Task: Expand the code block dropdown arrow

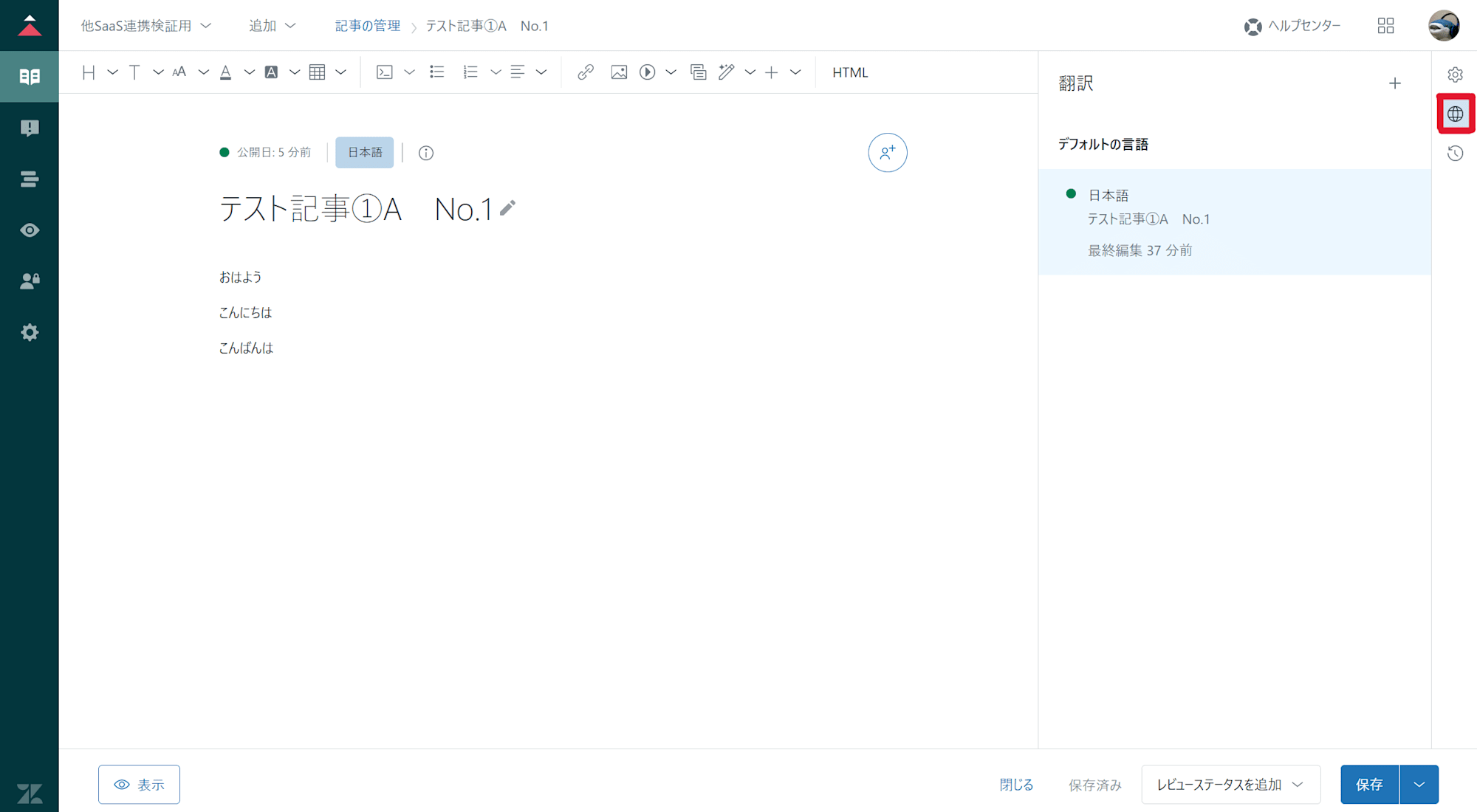Action: (409, 72)
